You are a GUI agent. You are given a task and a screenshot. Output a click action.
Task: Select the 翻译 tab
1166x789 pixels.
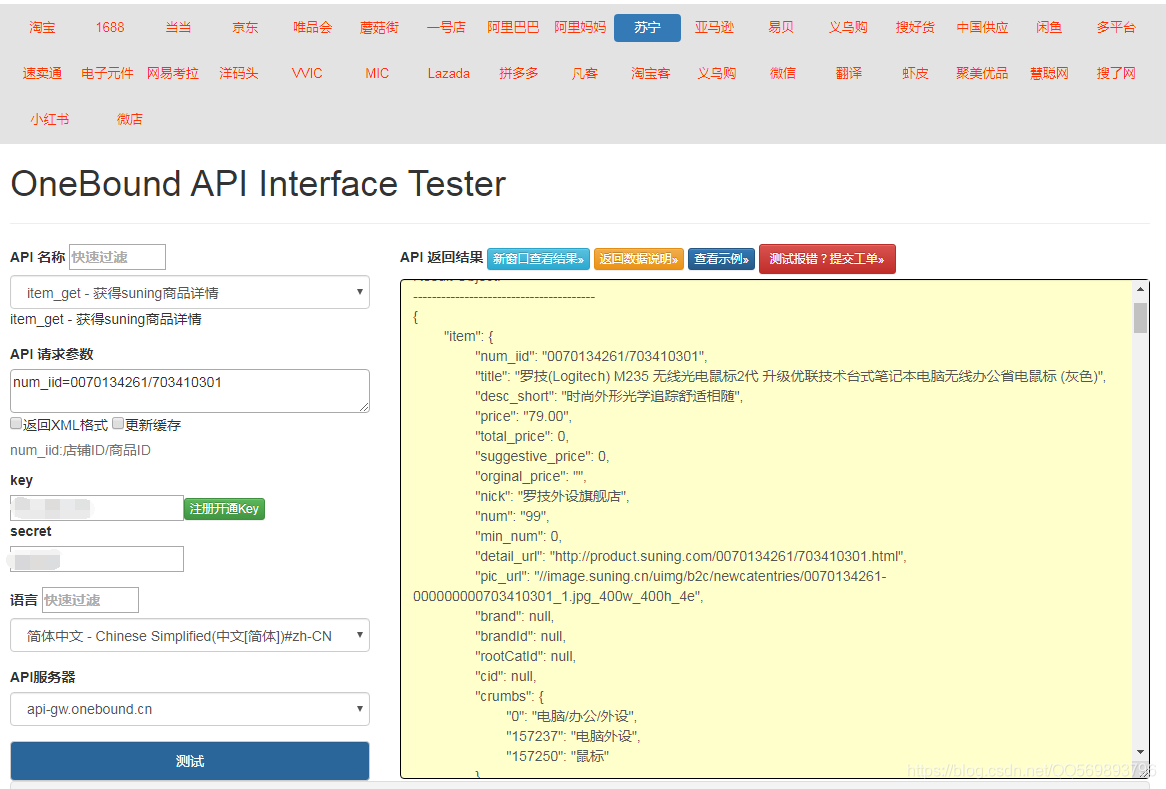[x=848, y=73]
